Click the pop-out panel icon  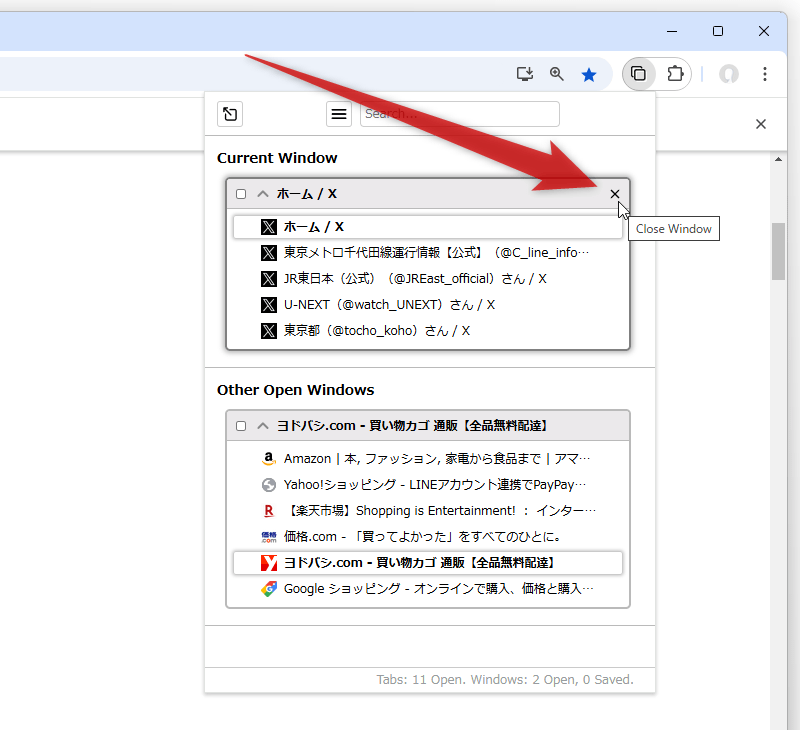[x=230, y=114]
